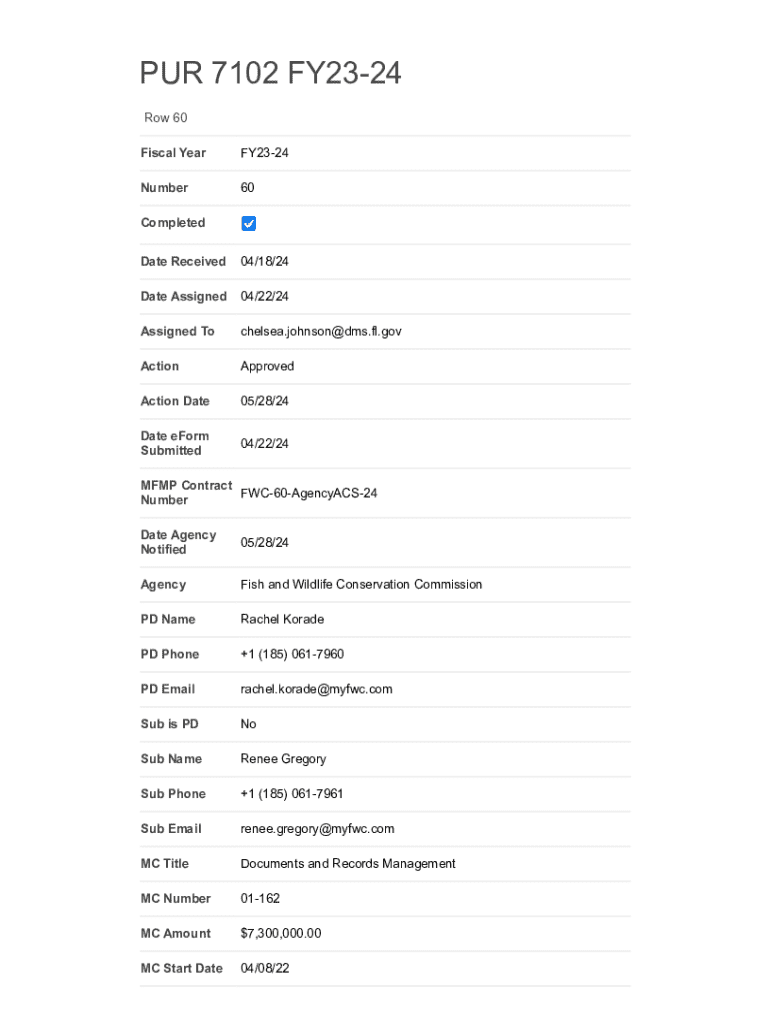Viewport: 770px width, 1024px height.
Task: Click the Sub Name Renee Gregory
Action: click(283, 759)
